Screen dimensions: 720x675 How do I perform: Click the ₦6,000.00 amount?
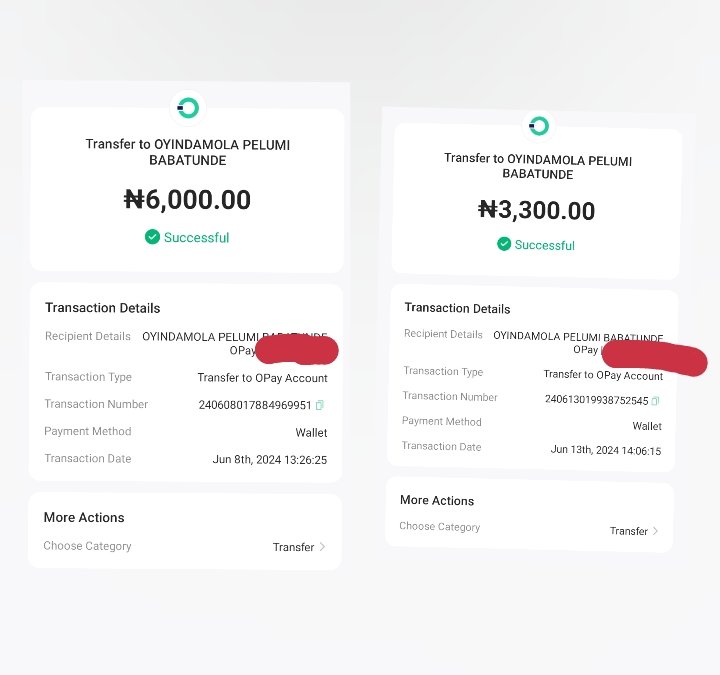(x=187, y=200)
